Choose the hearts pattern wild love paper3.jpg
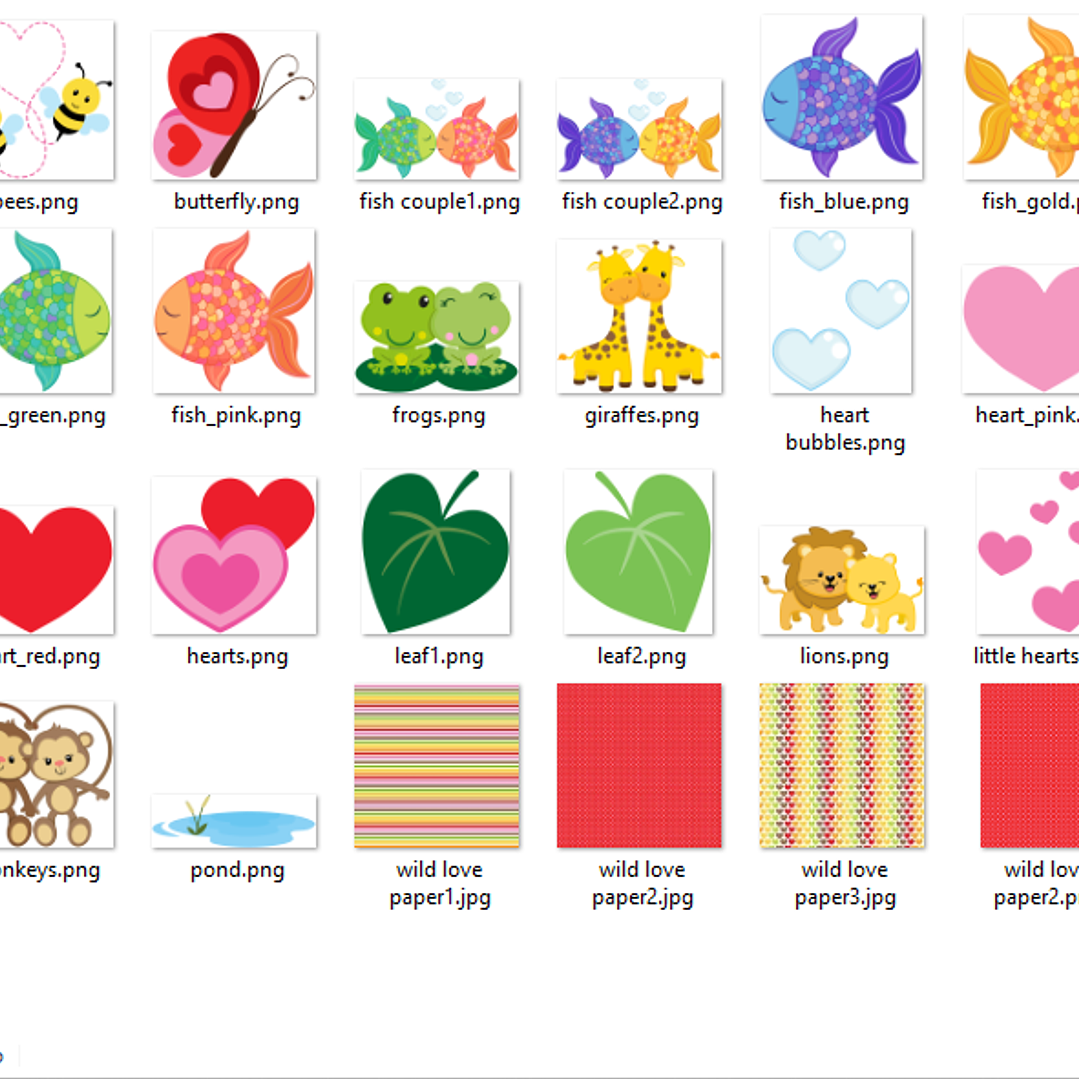Viewport: 1079px width, 1079px height. [842, 765]
